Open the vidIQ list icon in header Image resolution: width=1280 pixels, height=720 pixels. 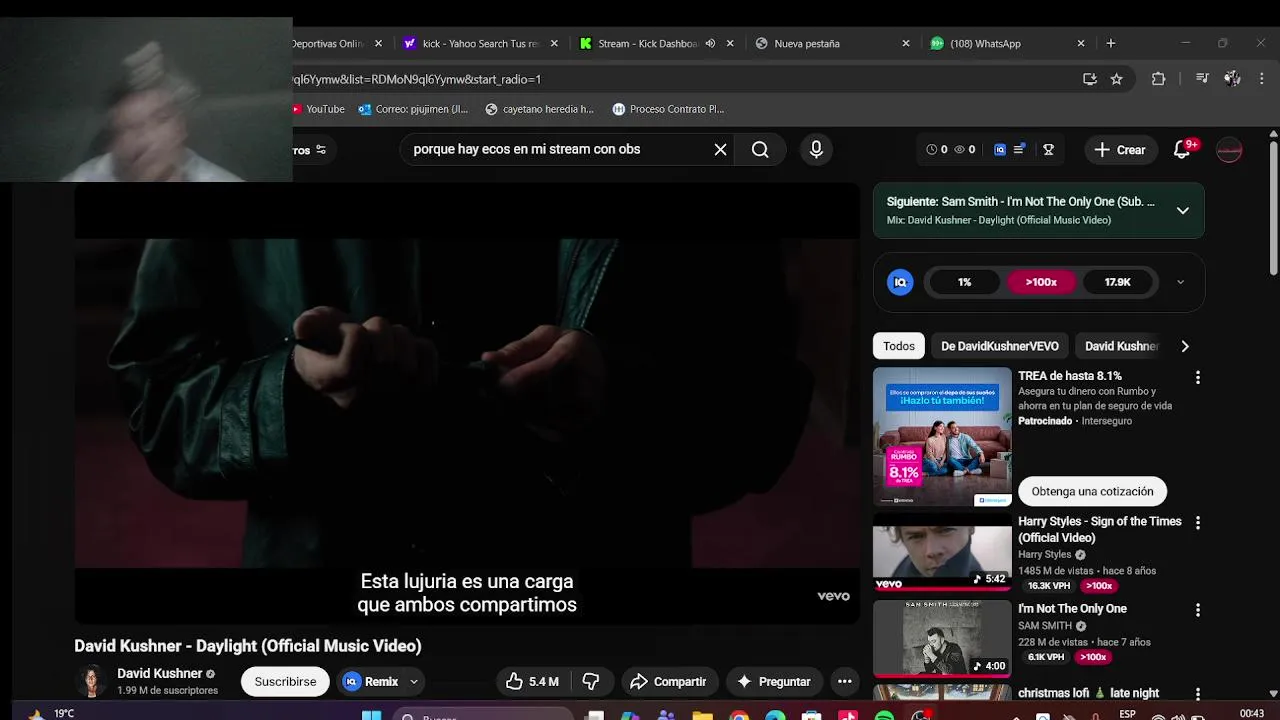point(1019,149)
